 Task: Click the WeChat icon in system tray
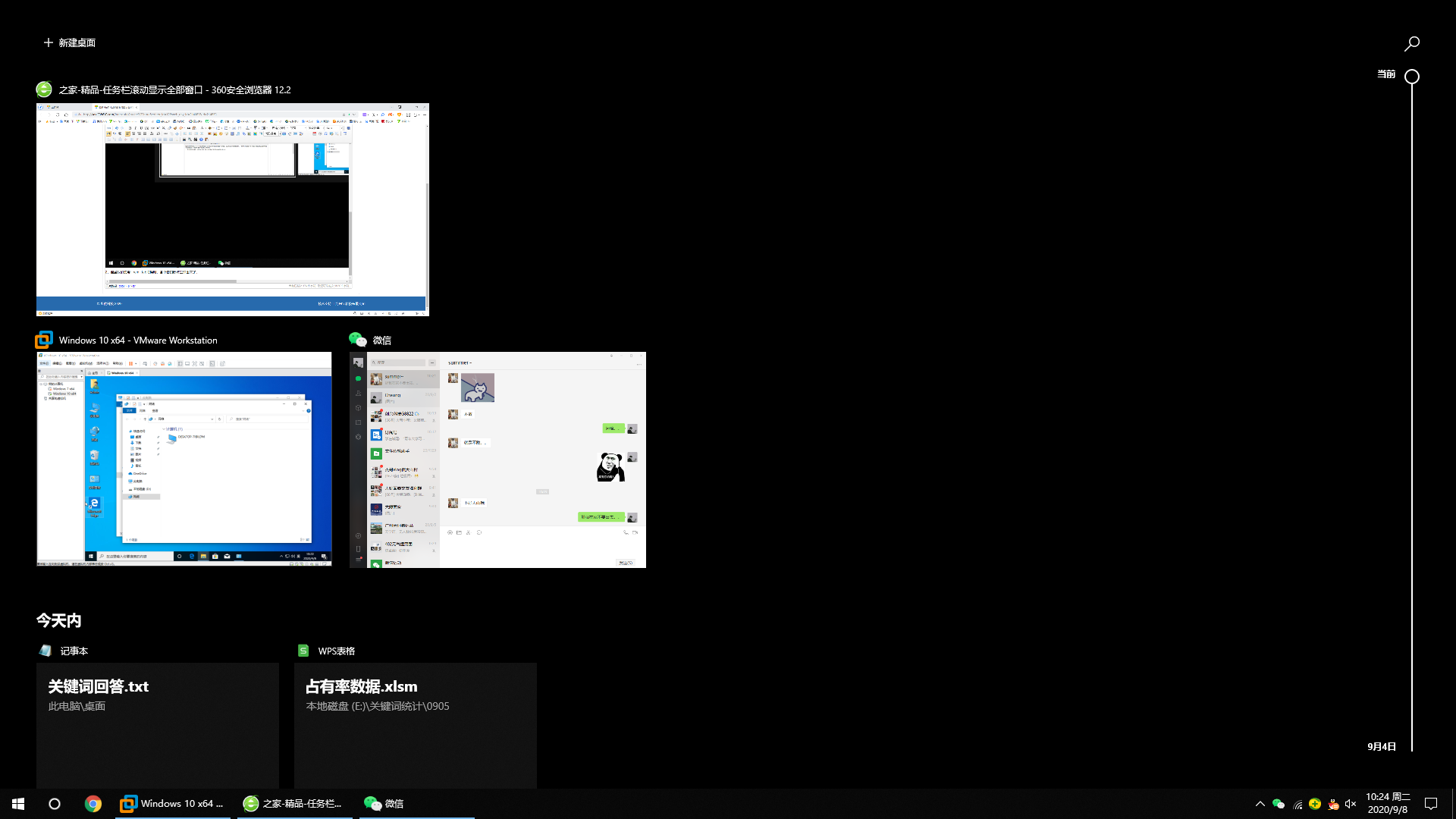pyautogui.click(x=1279, y=804)
